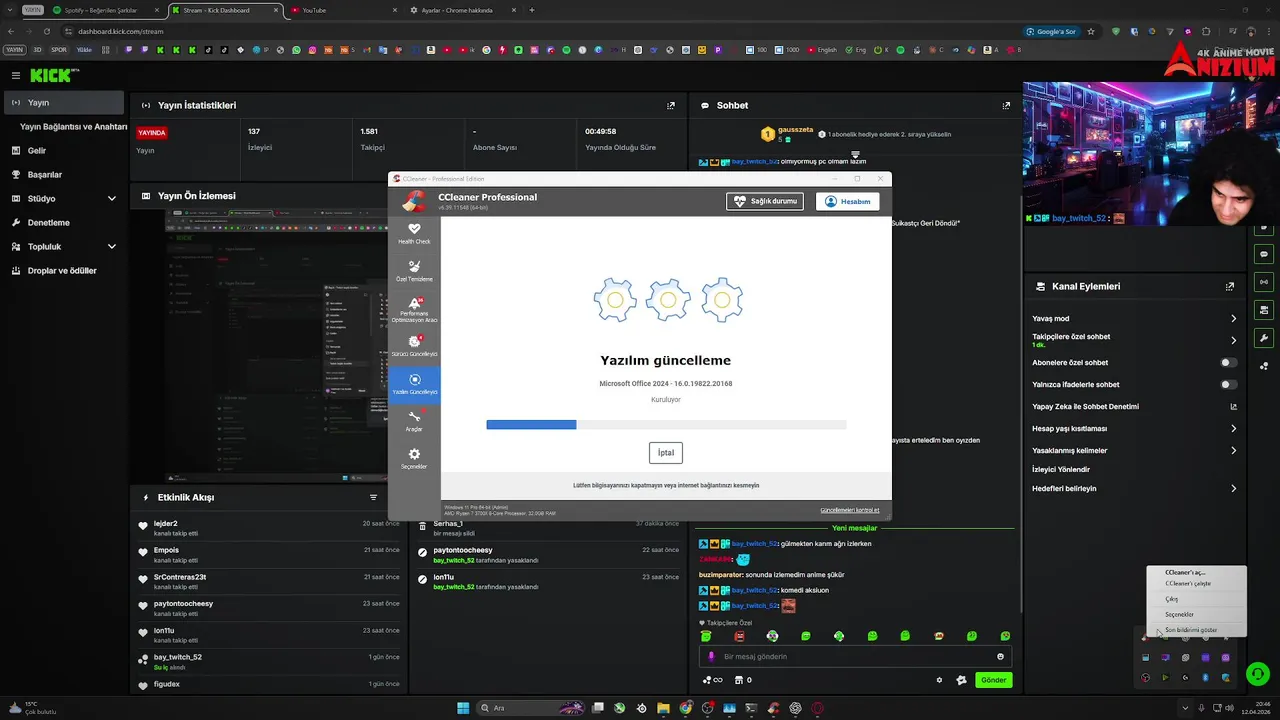This screenshot has height=720, width=1280.
Task: Open Hesabım in CCleaner
Action: click(x=848, y=201)
